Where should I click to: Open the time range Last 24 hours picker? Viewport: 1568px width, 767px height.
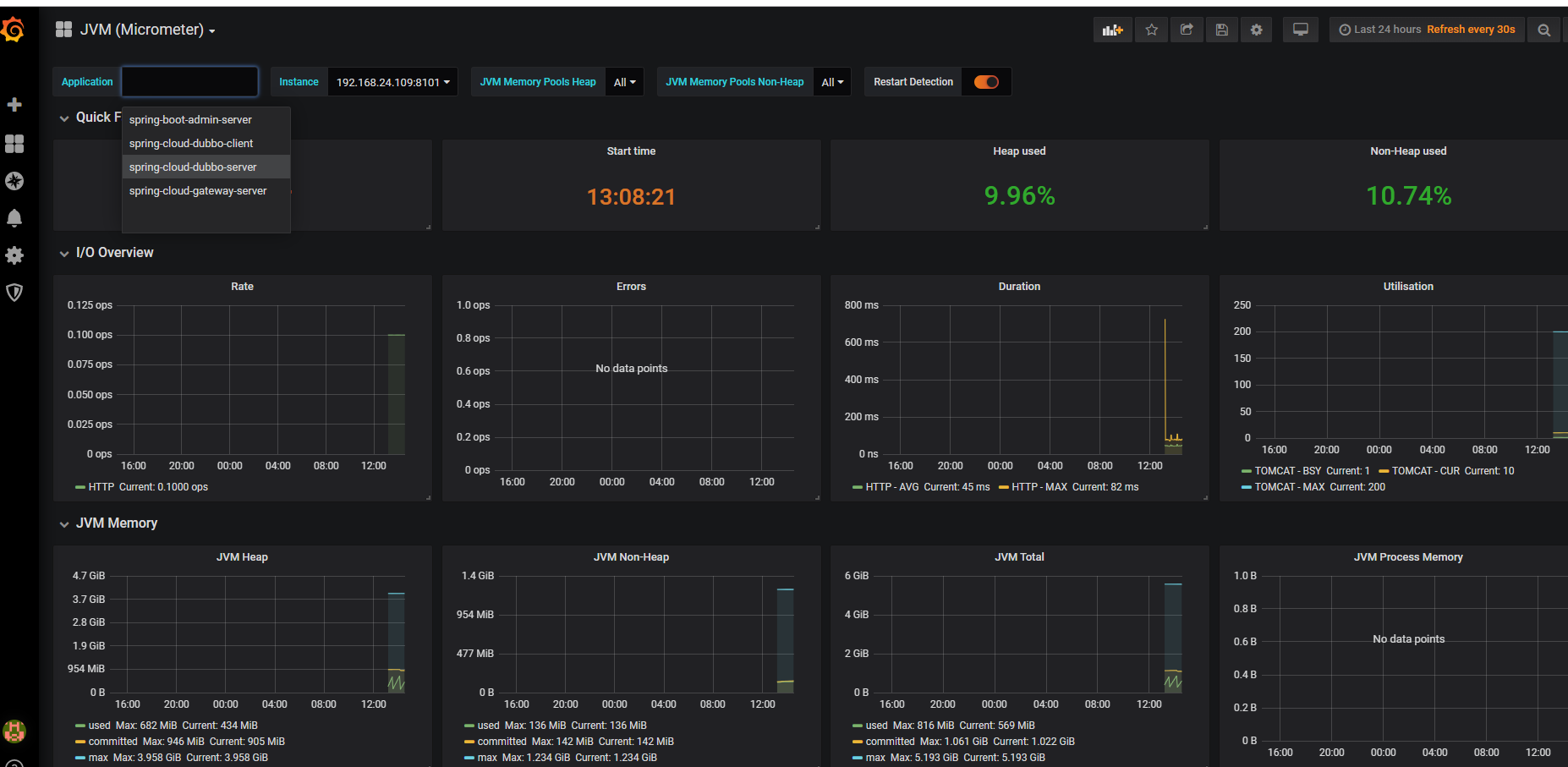pos(1427,30)
